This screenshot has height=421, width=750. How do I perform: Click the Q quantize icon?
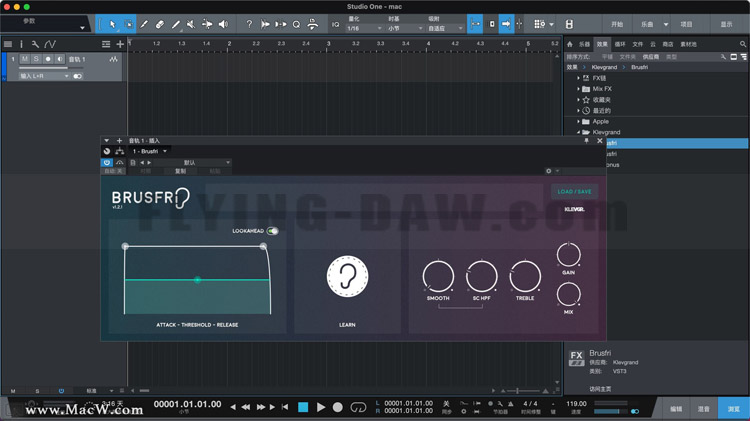pos(296,24)
